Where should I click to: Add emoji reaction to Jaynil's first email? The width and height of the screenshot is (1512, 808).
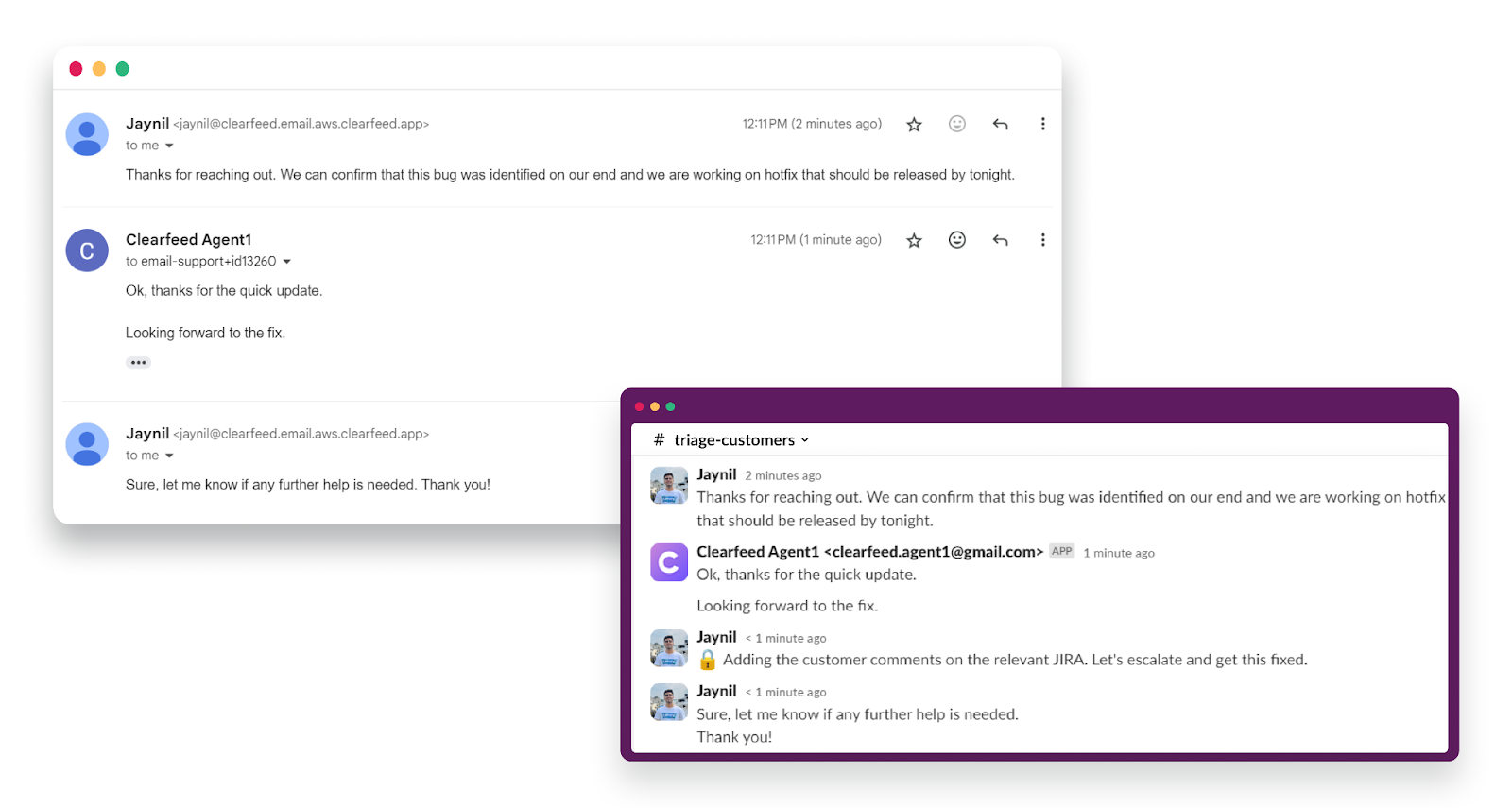coord(957,124)
